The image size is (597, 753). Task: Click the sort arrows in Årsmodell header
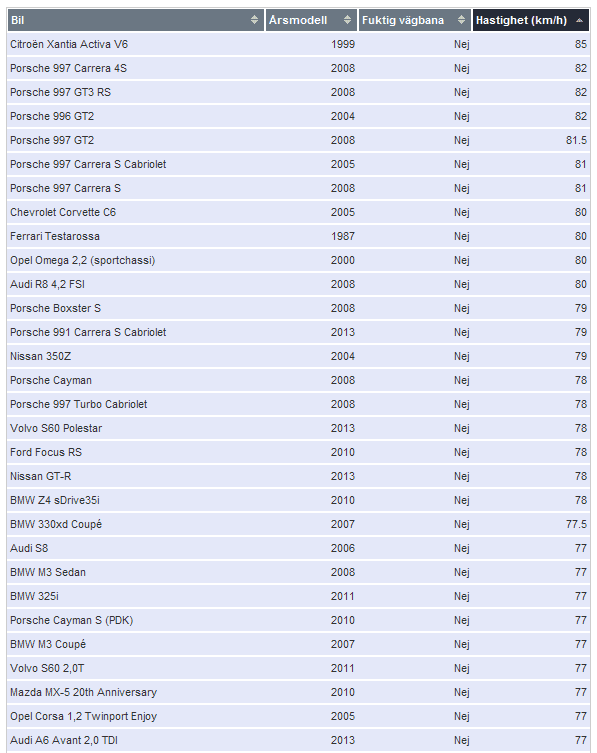[347, 20]
